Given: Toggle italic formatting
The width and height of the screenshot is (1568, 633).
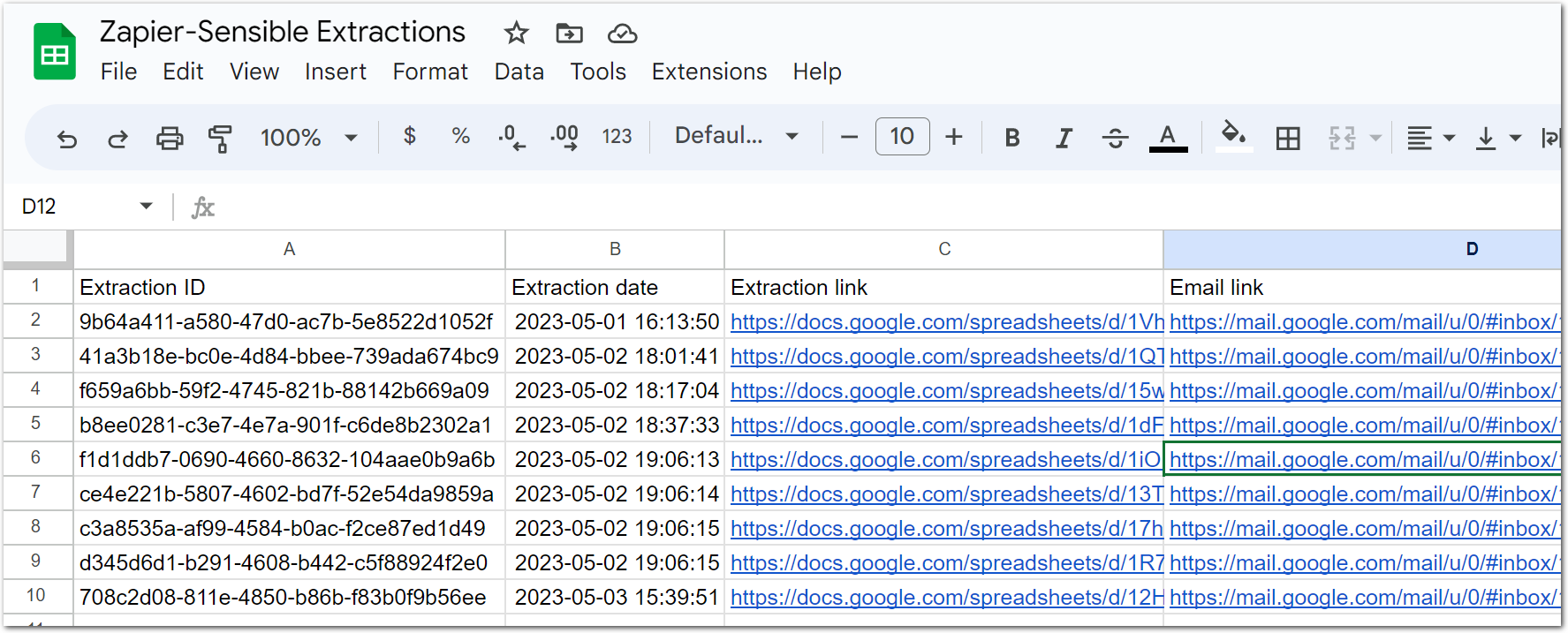Looking at the screenshot, I should click(x=1064, y=138).
